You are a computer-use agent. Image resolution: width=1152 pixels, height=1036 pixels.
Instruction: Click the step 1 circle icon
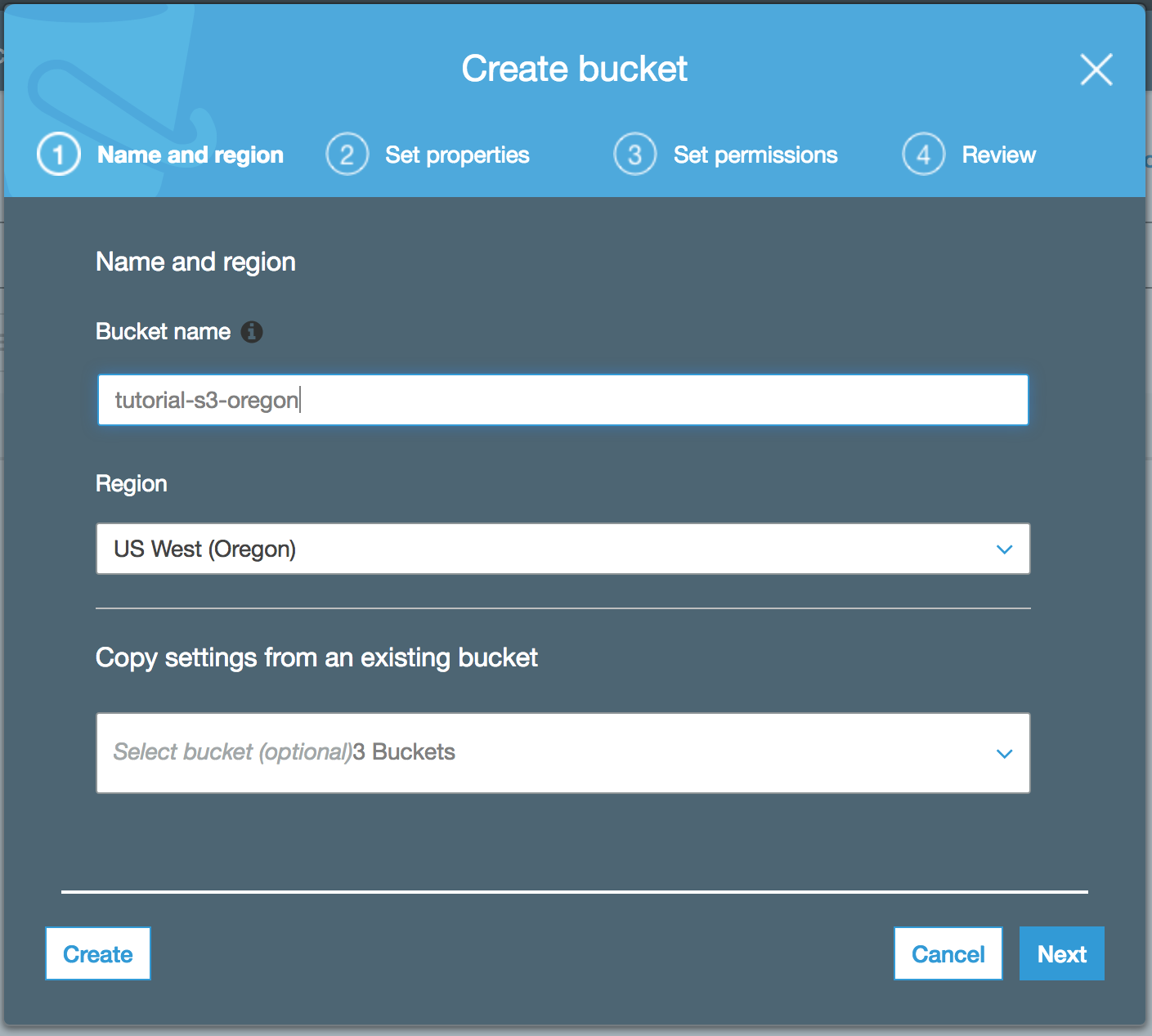click(x=59, y=155)
